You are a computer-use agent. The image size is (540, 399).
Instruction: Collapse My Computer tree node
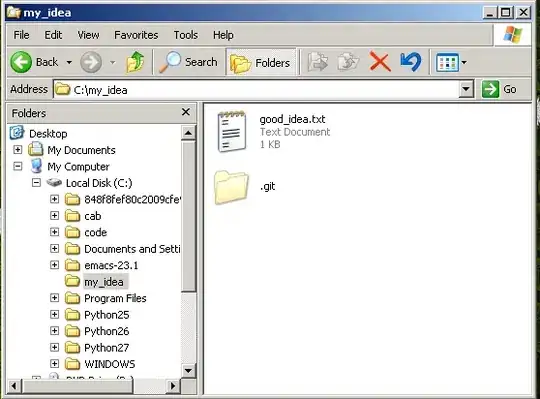point(18,166)
